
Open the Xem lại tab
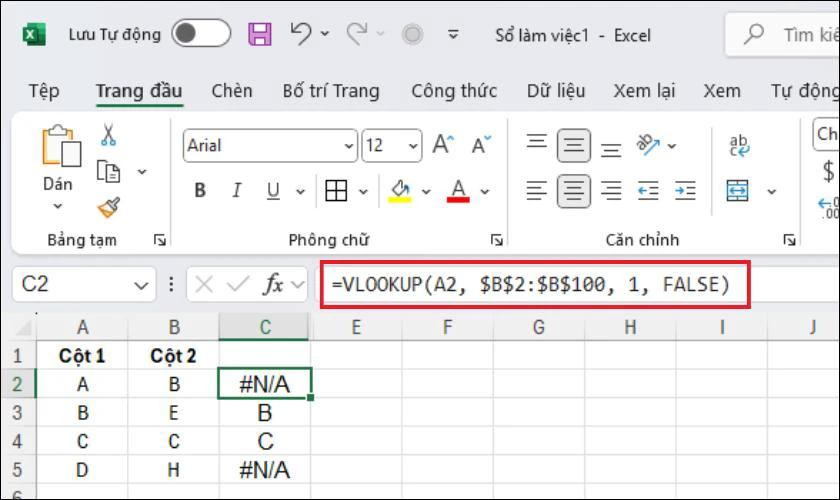click(x=644, y=91)
